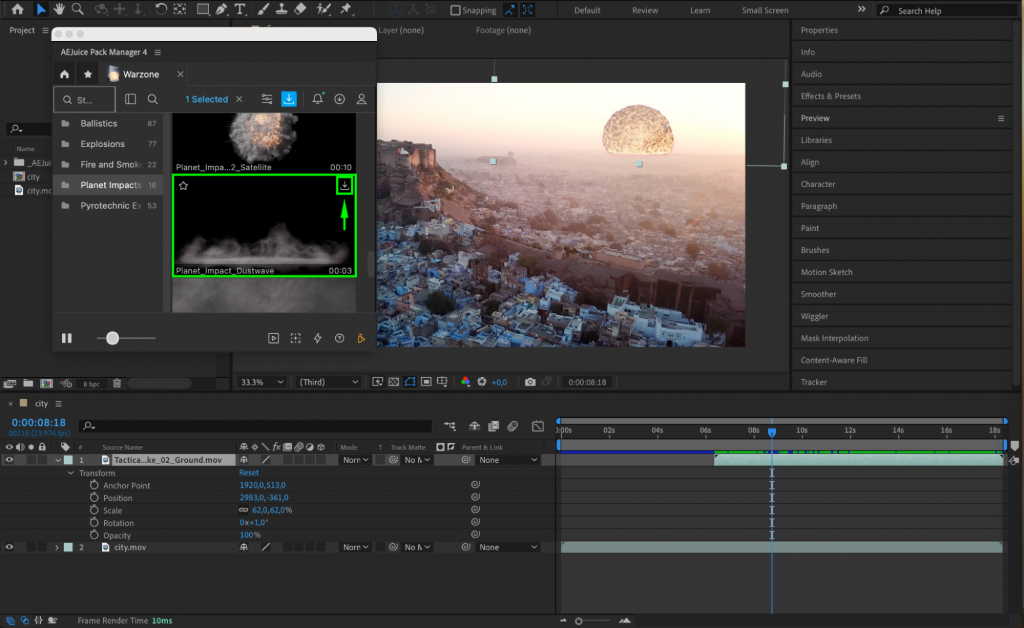
Task: Open the AEJuice home screen icon
Action: [64, 73]
